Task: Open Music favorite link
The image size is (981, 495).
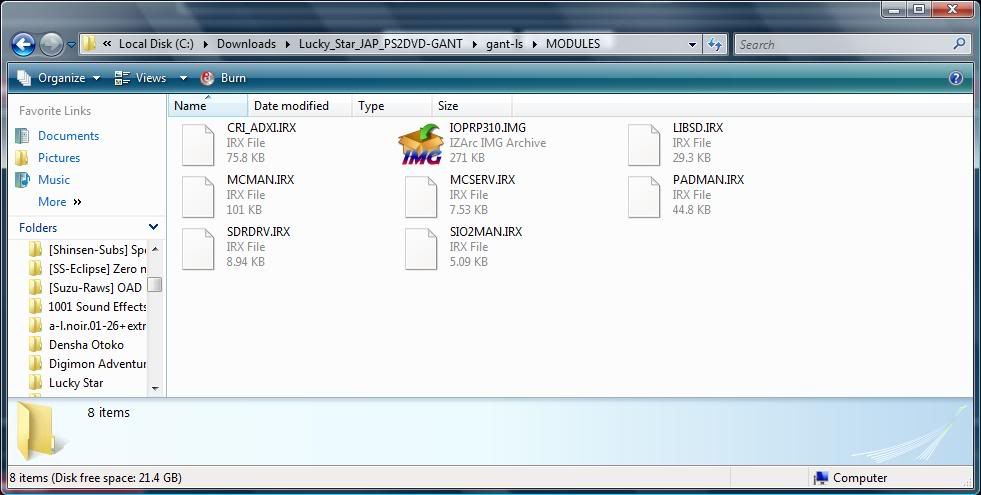Action: (x=54, y=180)
